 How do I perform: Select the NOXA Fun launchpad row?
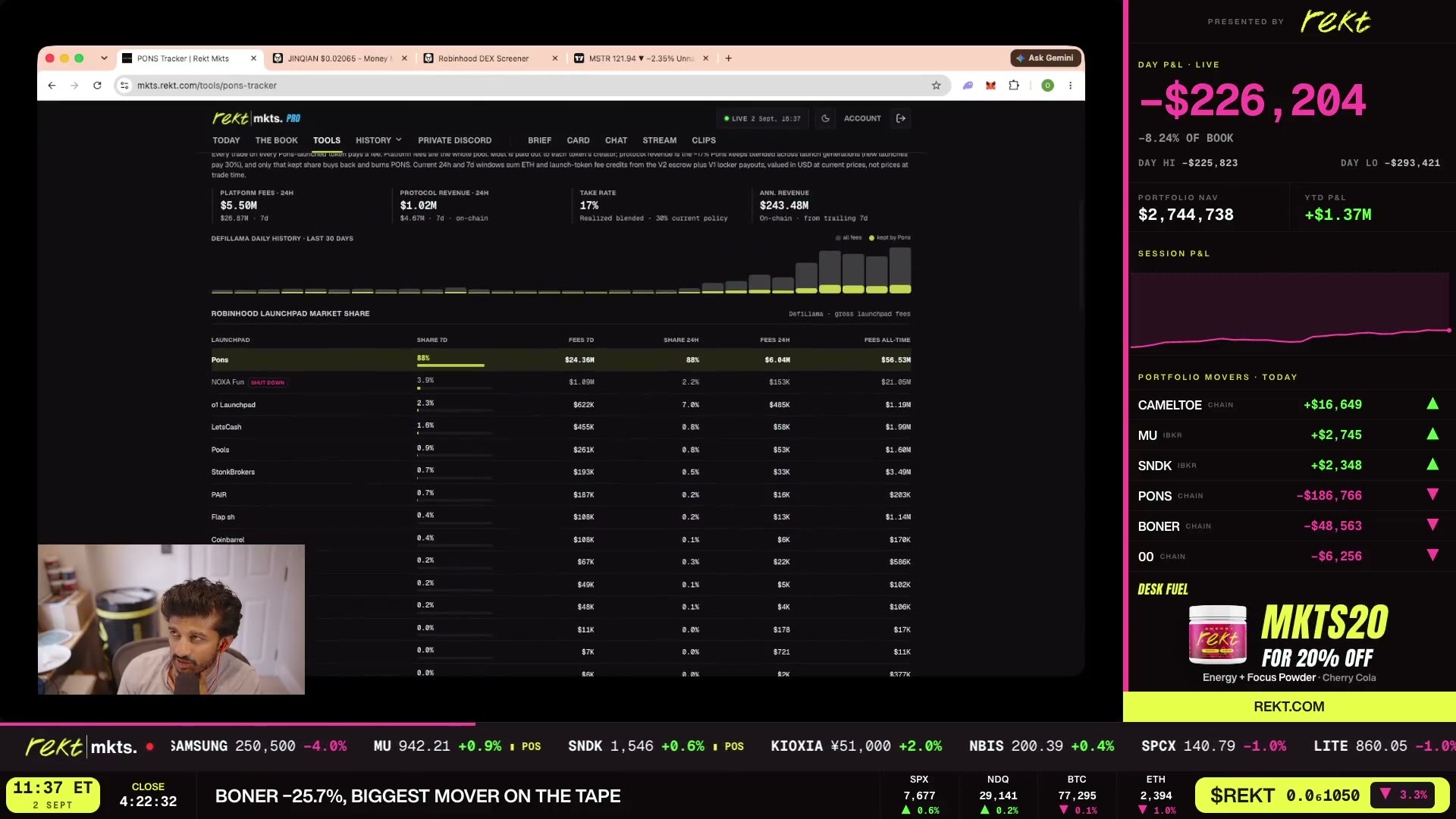coord(560,382)
